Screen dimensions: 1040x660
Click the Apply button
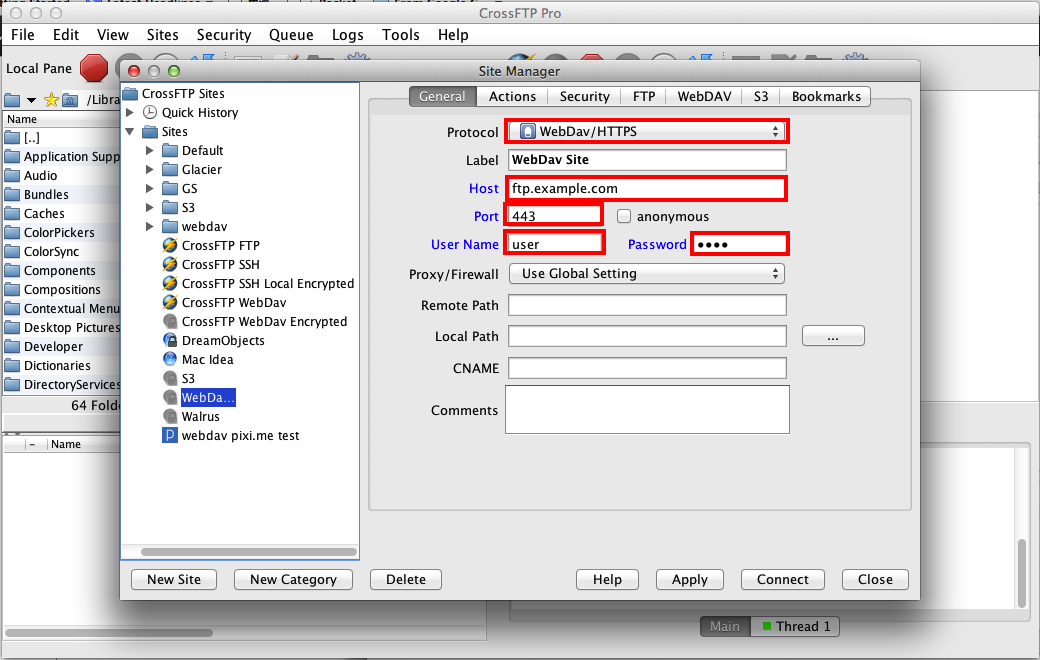[x=690, y=579]
